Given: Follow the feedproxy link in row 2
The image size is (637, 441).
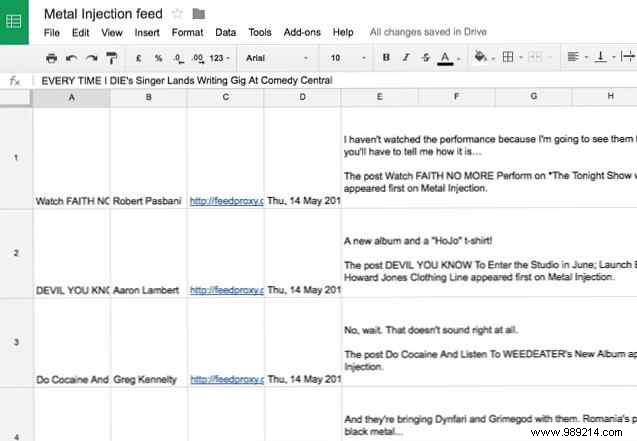Looking at the screenshot, I should coord(227,290).
